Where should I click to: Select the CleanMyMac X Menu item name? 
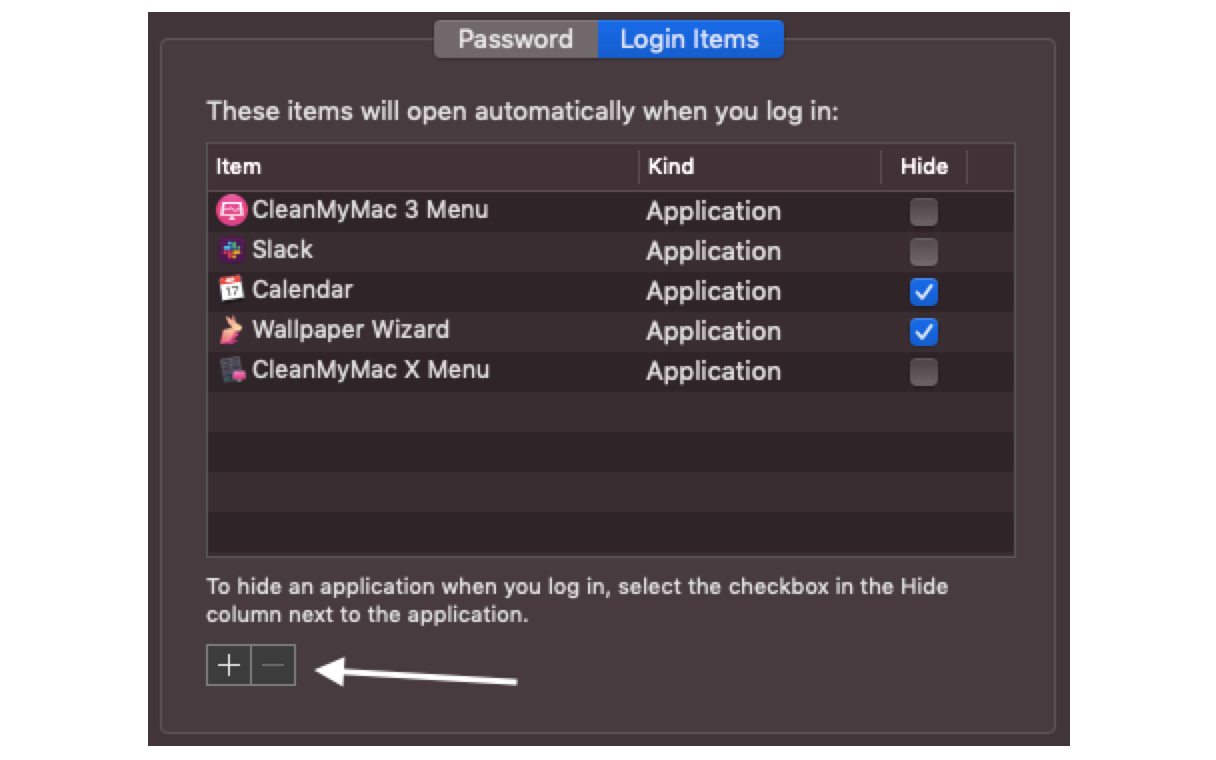tap(371, 370)
